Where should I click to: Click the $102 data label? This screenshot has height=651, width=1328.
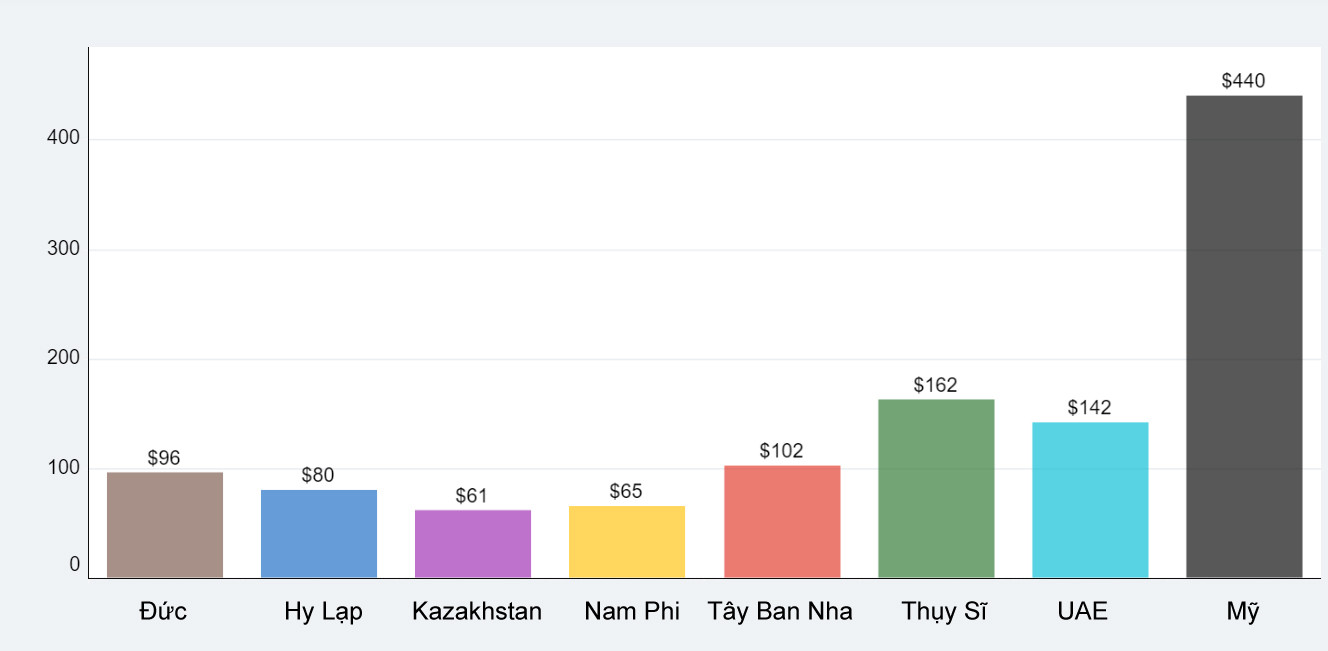tap(781, 451)
